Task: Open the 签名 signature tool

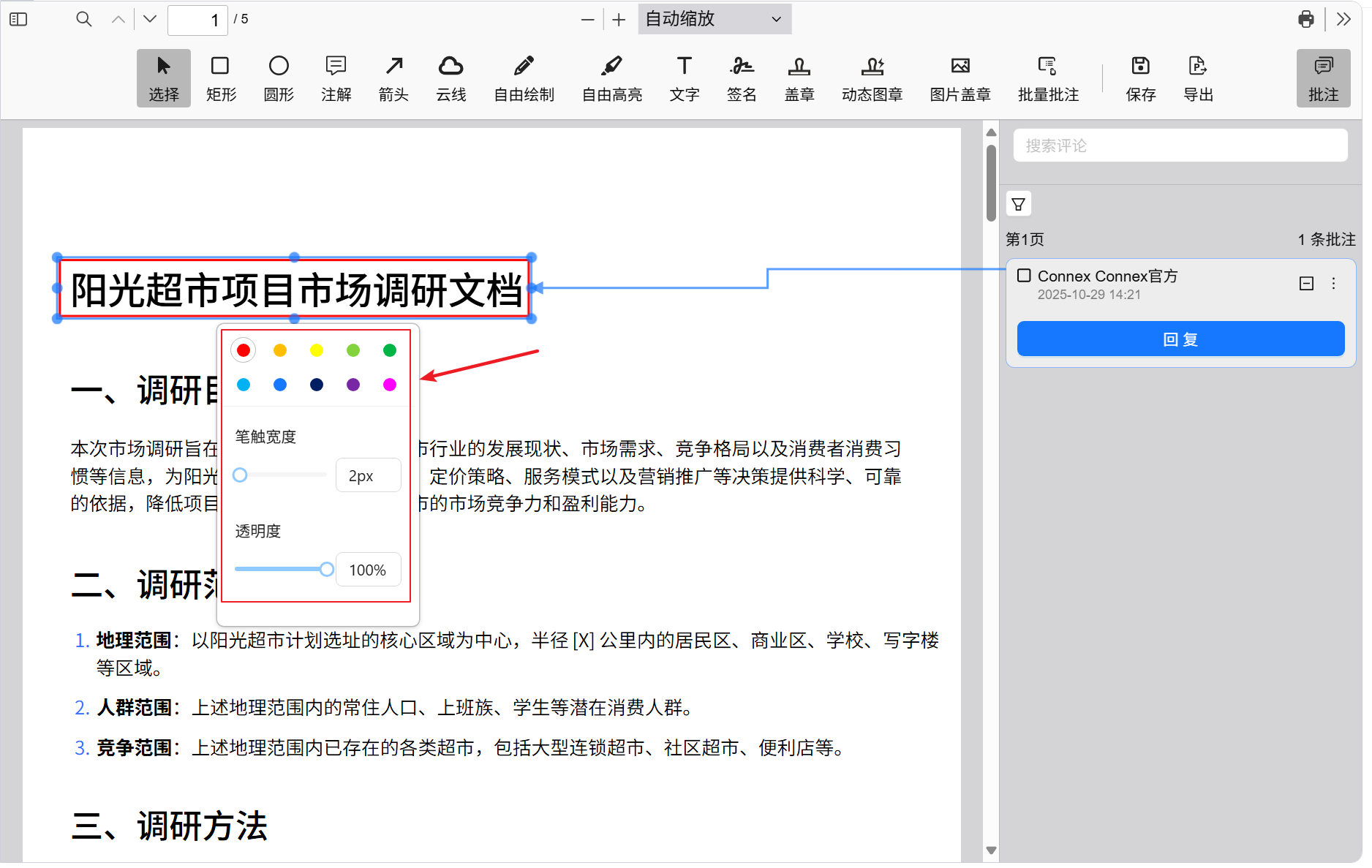Action: (x=741, y=78)
